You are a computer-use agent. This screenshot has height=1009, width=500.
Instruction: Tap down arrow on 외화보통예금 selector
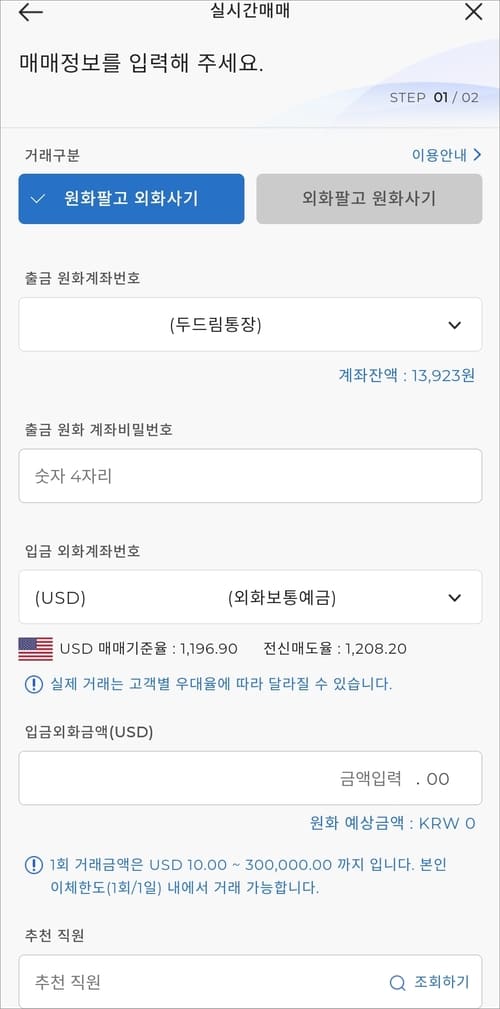coord(455,598)
